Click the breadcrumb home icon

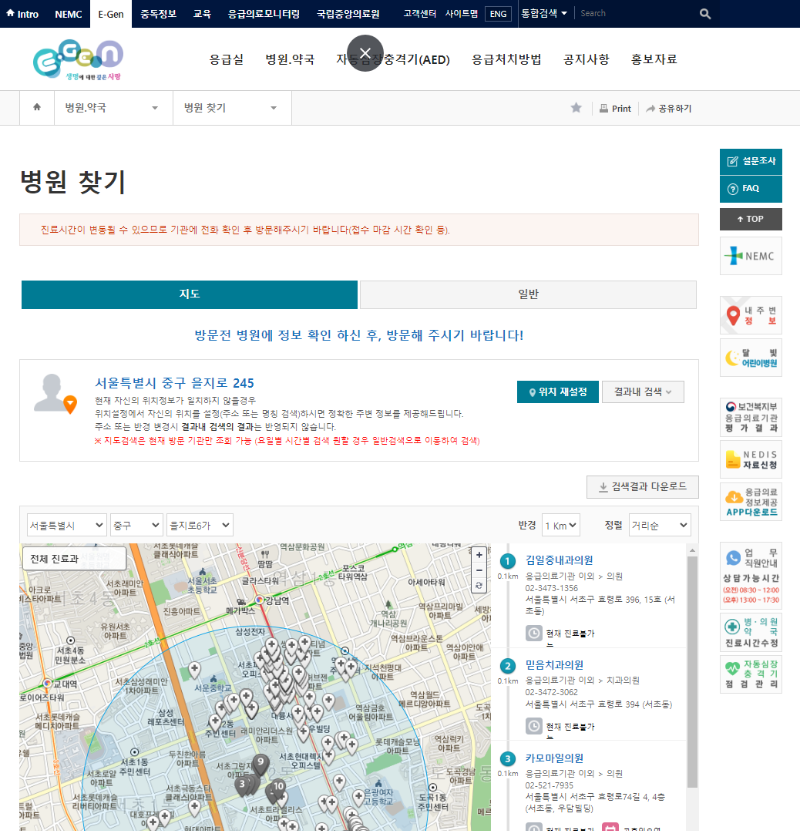tap(37, 108)
